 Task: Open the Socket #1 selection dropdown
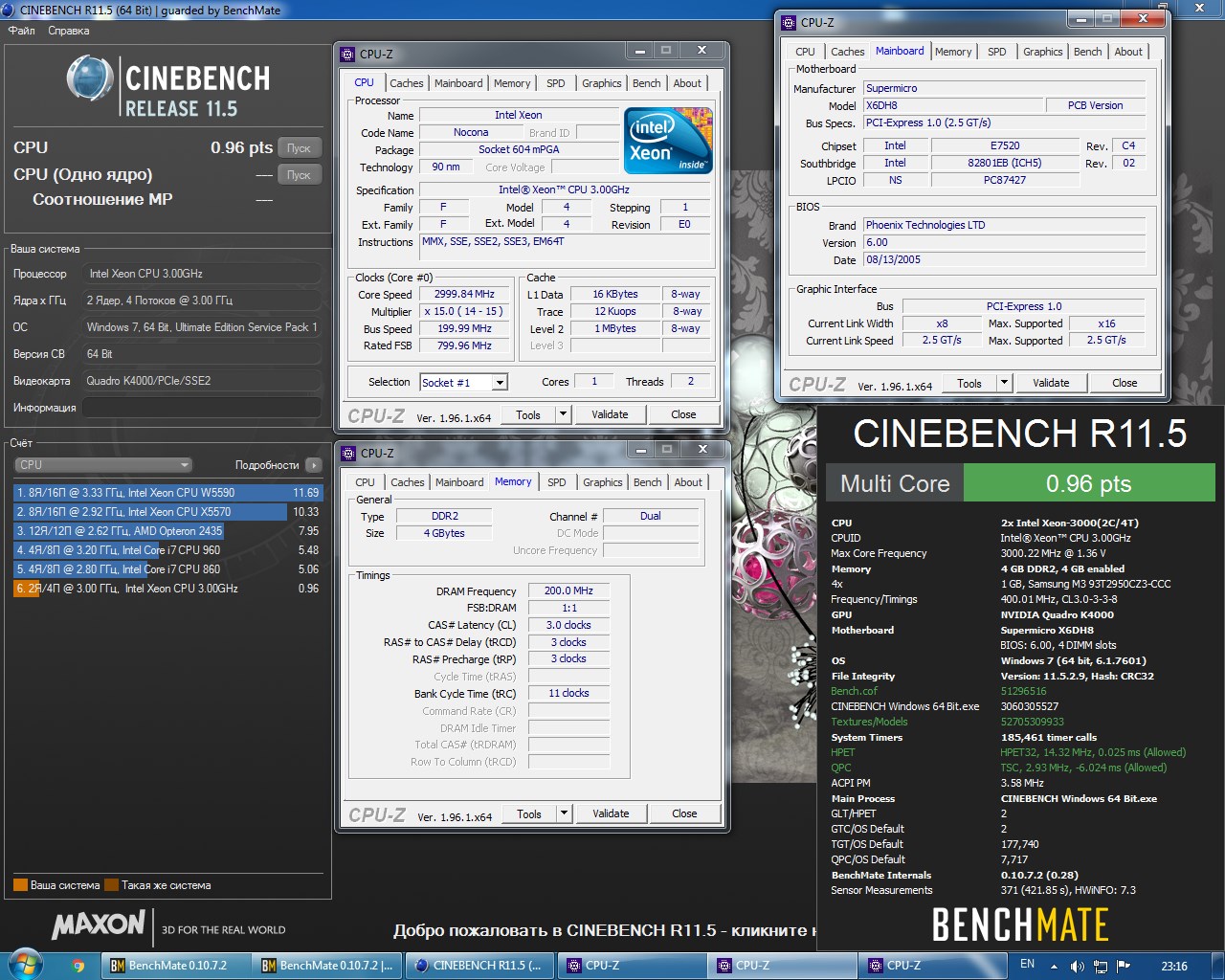pos(500,382)
